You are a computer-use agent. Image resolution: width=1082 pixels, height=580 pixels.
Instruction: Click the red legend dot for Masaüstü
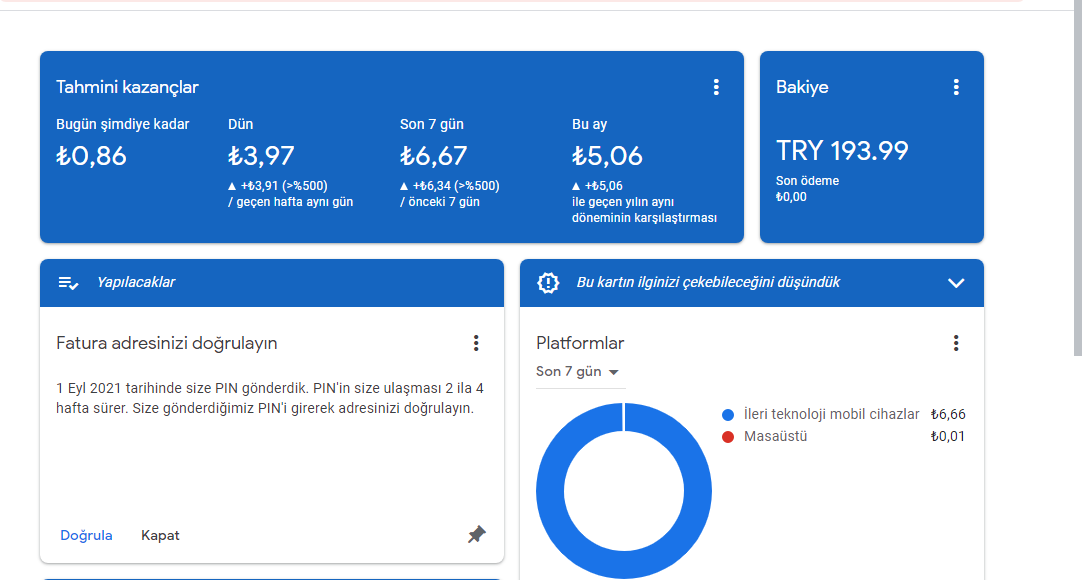coord(728,436)
